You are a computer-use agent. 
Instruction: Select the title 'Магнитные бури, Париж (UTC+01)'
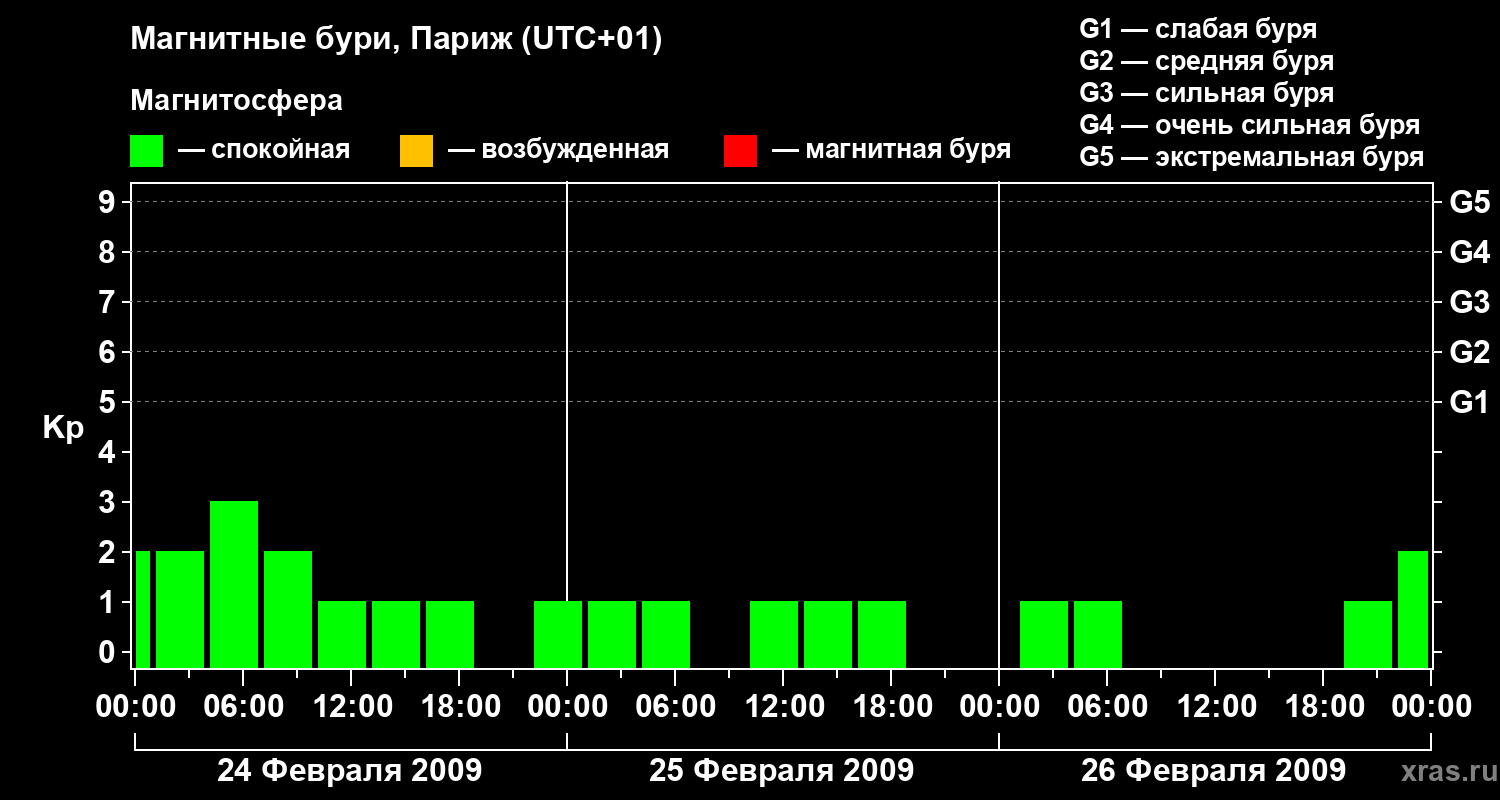click(x=396, y=40)
